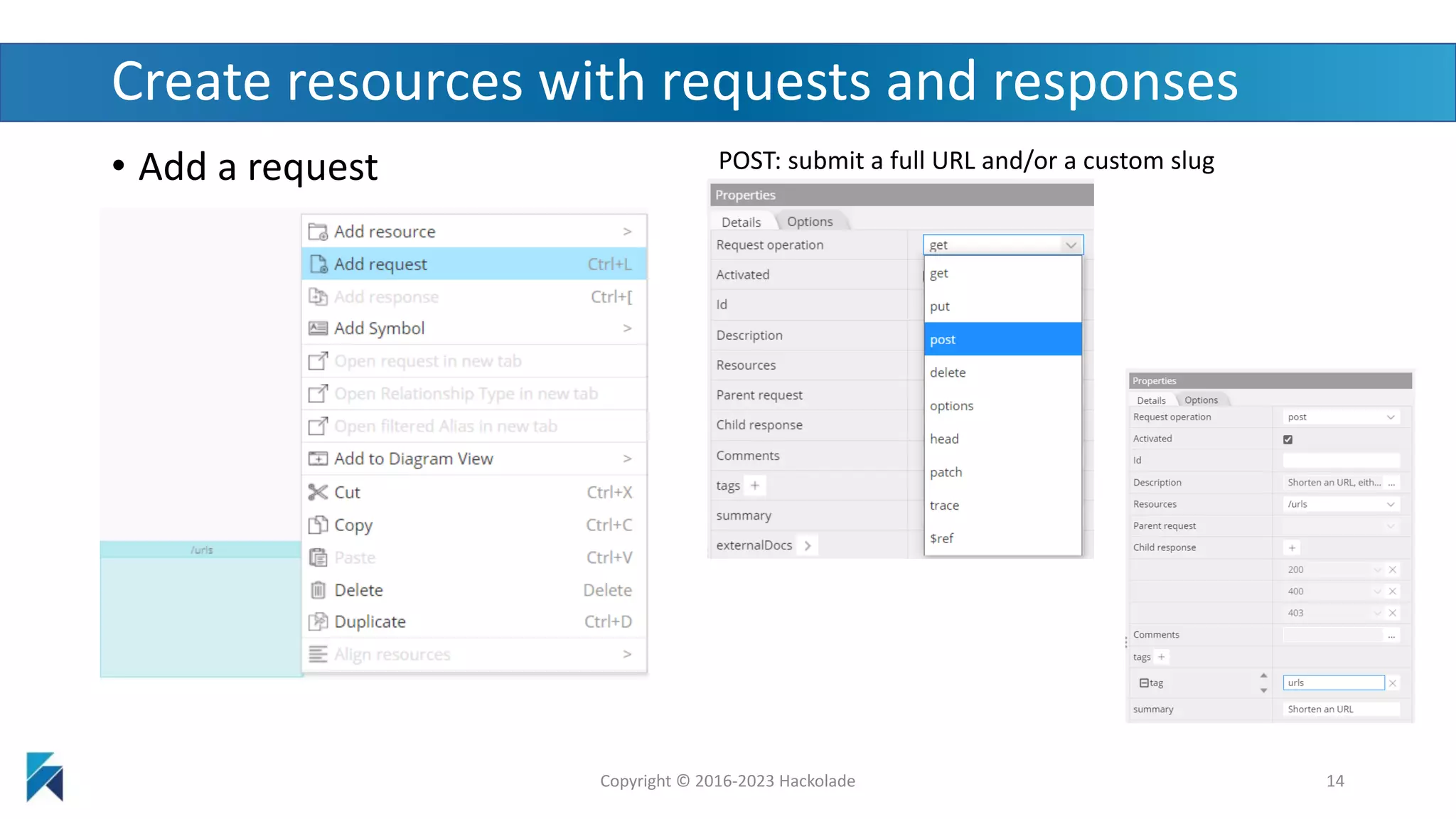
Task: Open Description ellipsis editor button
Action: (1391, 483)
